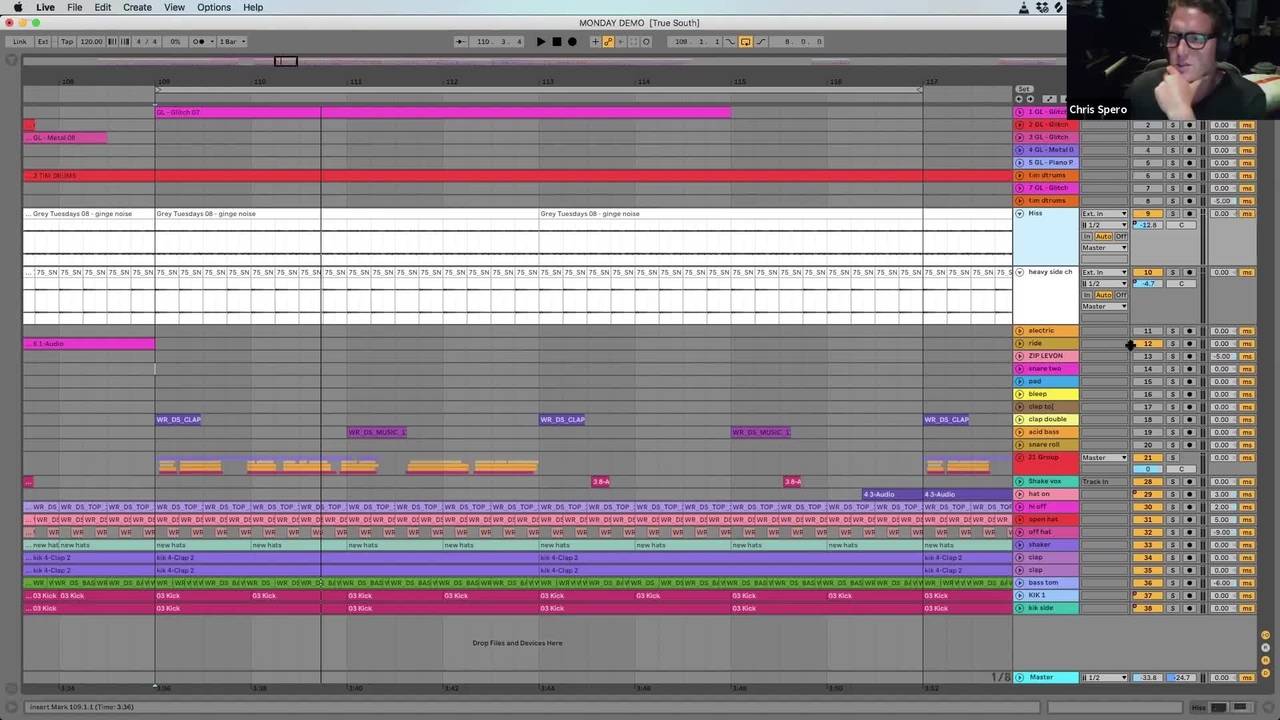Set heavy side ch monitor to Off

pos(1120,295)
